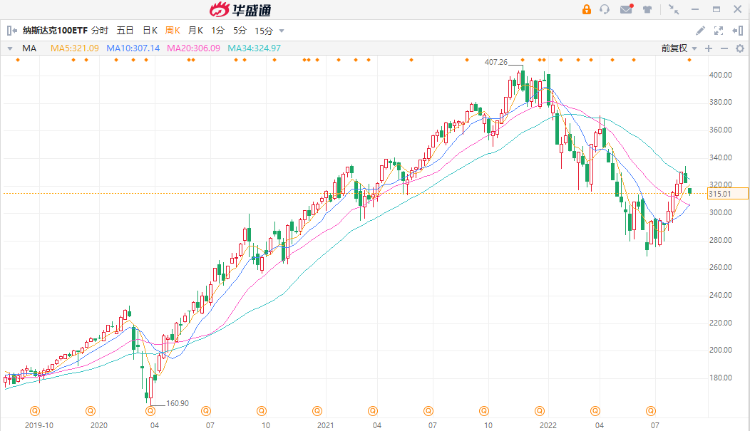Viewport: 750px width, 431px height.
Task: Switch to 日K daily chart tab
Action: click(x=149, y=31)
